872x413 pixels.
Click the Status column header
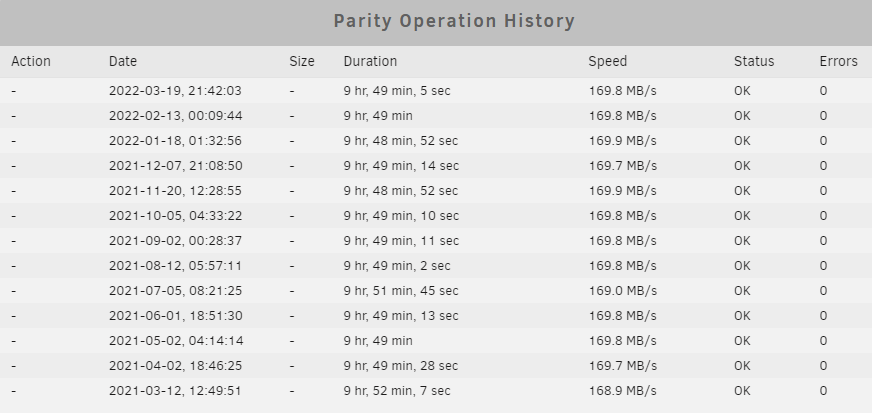pos(754,61)
